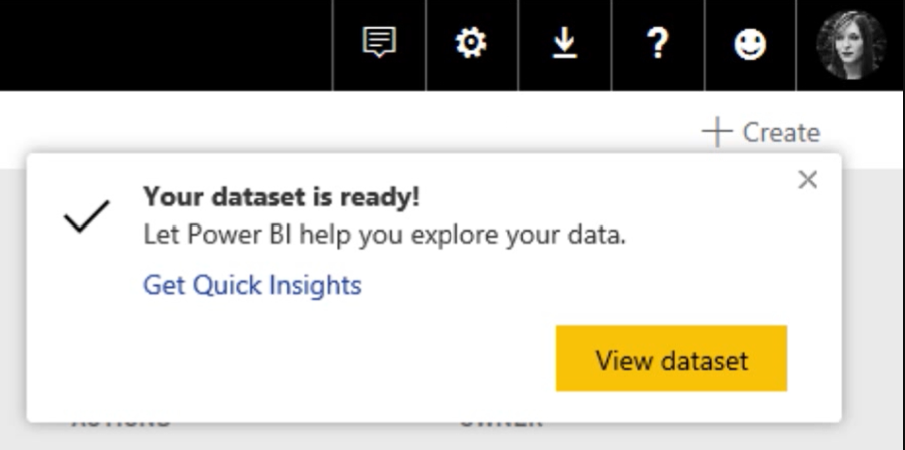The image size is (905, 450).
Task: Click the yellow View dataset button
Action: click(671, 358)
